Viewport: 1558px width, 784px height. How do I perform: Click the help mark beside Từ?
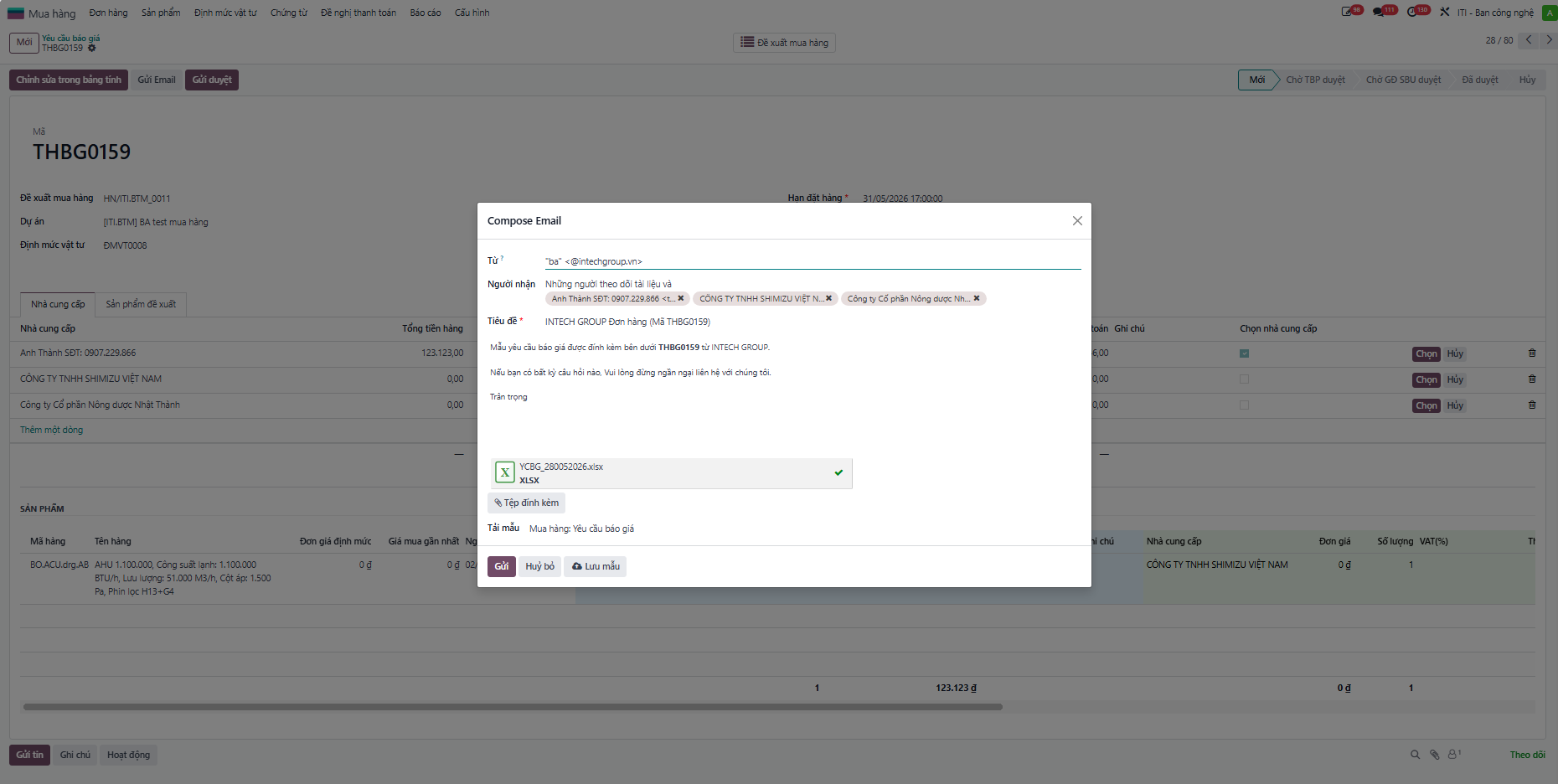(x=502, y=258)
